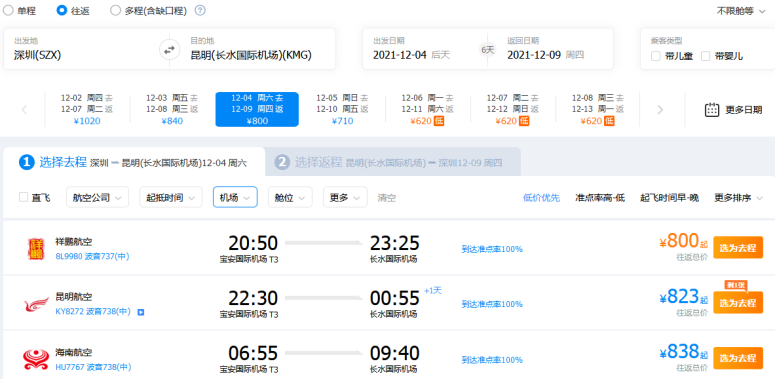Open the 更多排序 sorting dropdown
Viewport: 777px width, 379px height.
(x=739, y=198)
